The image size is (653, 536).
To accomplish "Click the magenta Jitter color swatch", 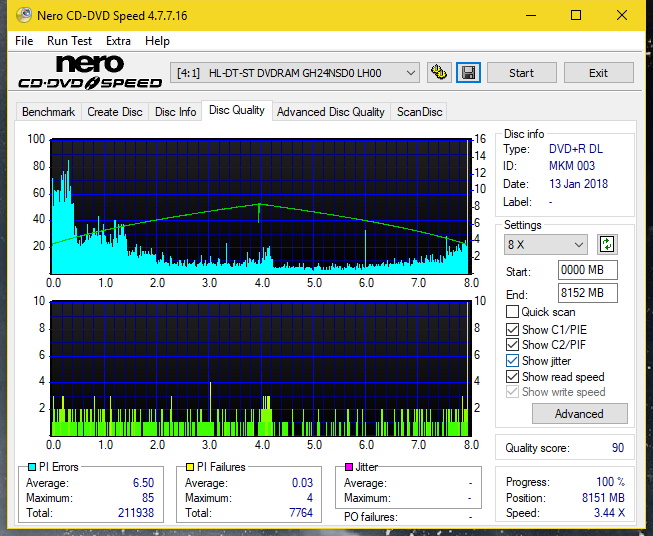I will (x=349, y=467).
